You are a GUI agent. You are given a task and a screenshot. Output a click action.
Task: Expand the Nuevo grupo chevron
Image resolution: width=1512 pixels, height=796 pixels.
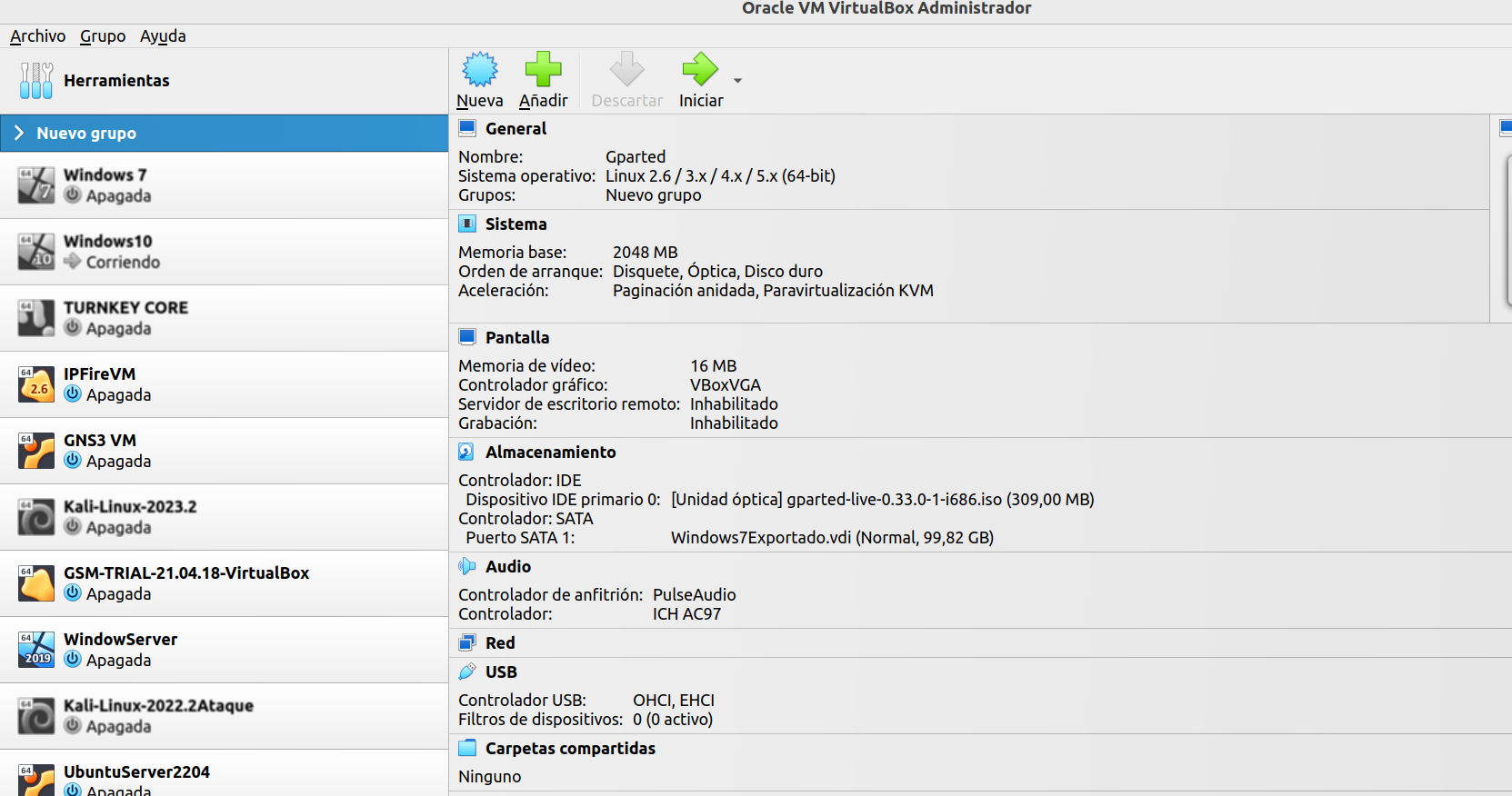coord(19,133)
